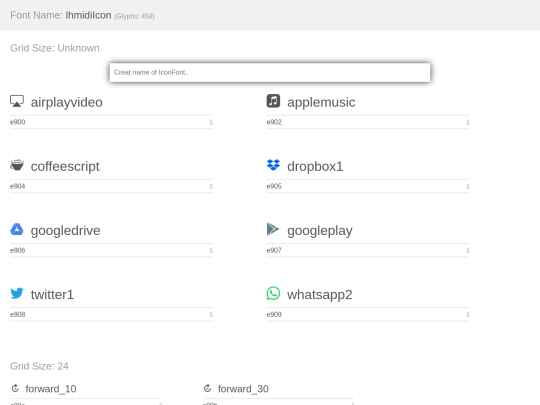The width and height of the screenshot is (540, 405).
Task: Click the glyph character box in dropbox1 row
Action: point(467,186)
